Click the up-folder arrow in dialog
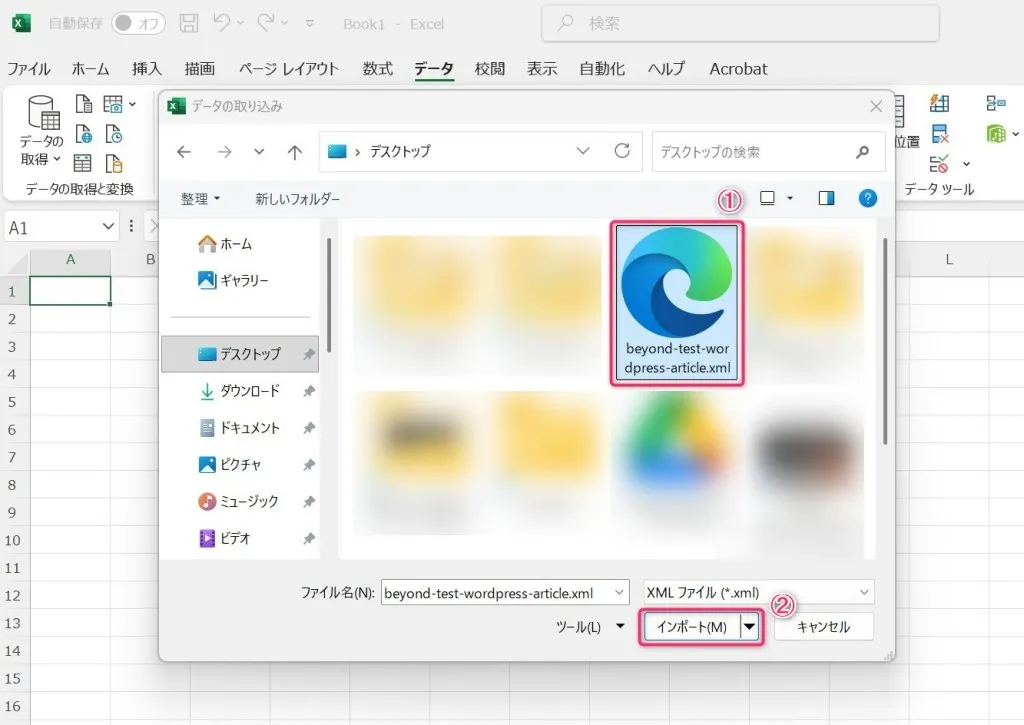The width and height of the screenshot is (1024, 725). point(294,152)
